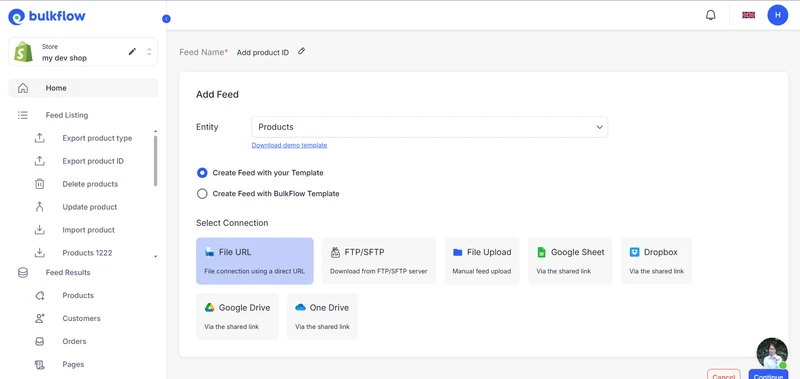
Task: Choose Google Drive connection
Action: [237, 316]
